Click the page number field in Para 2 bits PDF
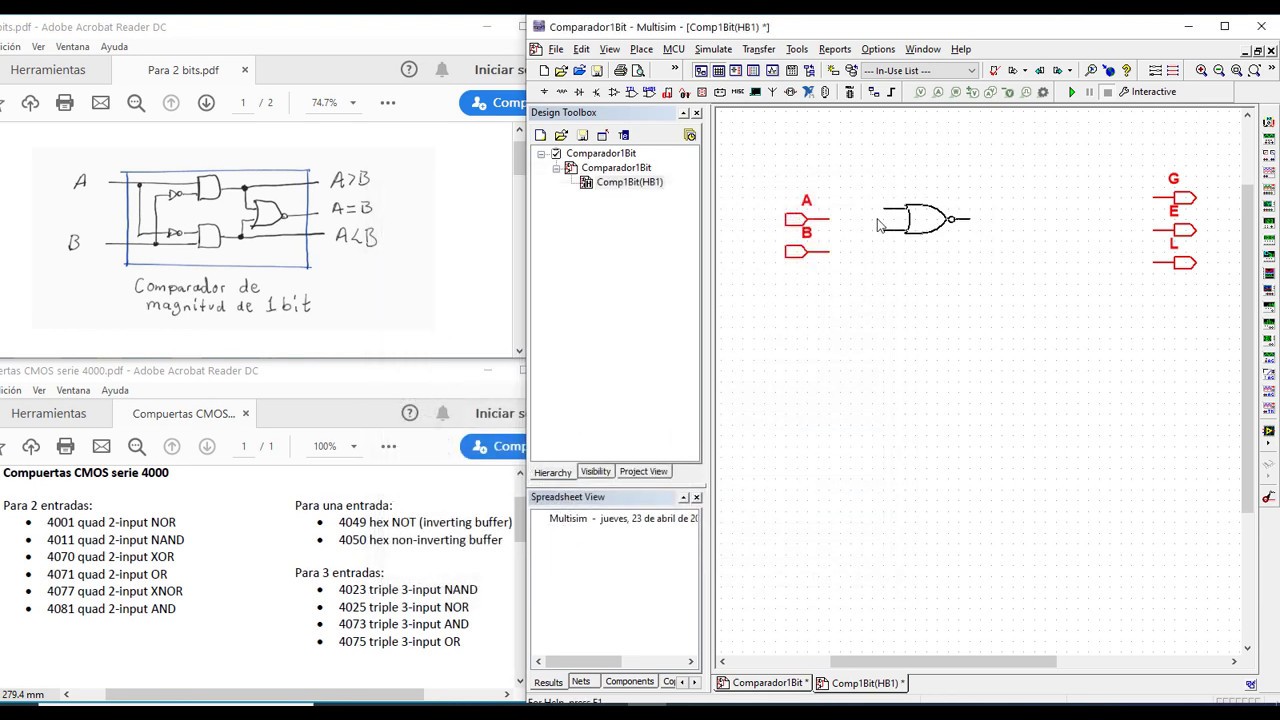Image resolution: width=1280 pixels, height=720 pixels. (242, 102)
